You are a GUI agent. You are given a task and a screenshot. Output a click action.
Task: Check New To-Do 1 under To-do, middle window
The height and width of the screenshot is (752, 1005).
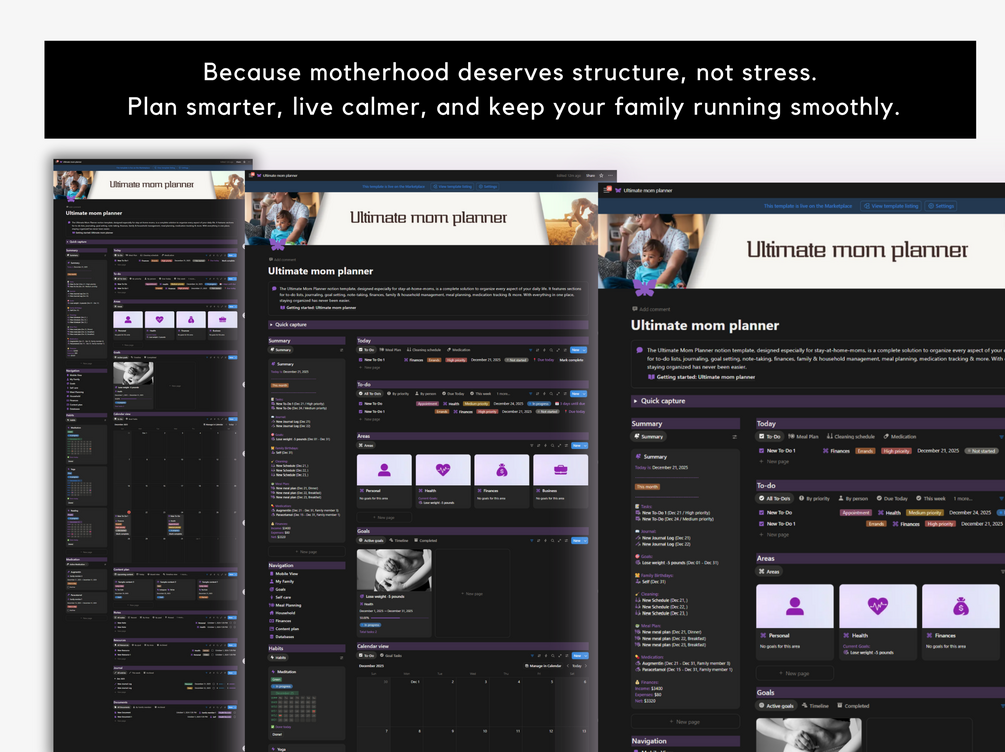pyautogui.click(x=360, y=412)
